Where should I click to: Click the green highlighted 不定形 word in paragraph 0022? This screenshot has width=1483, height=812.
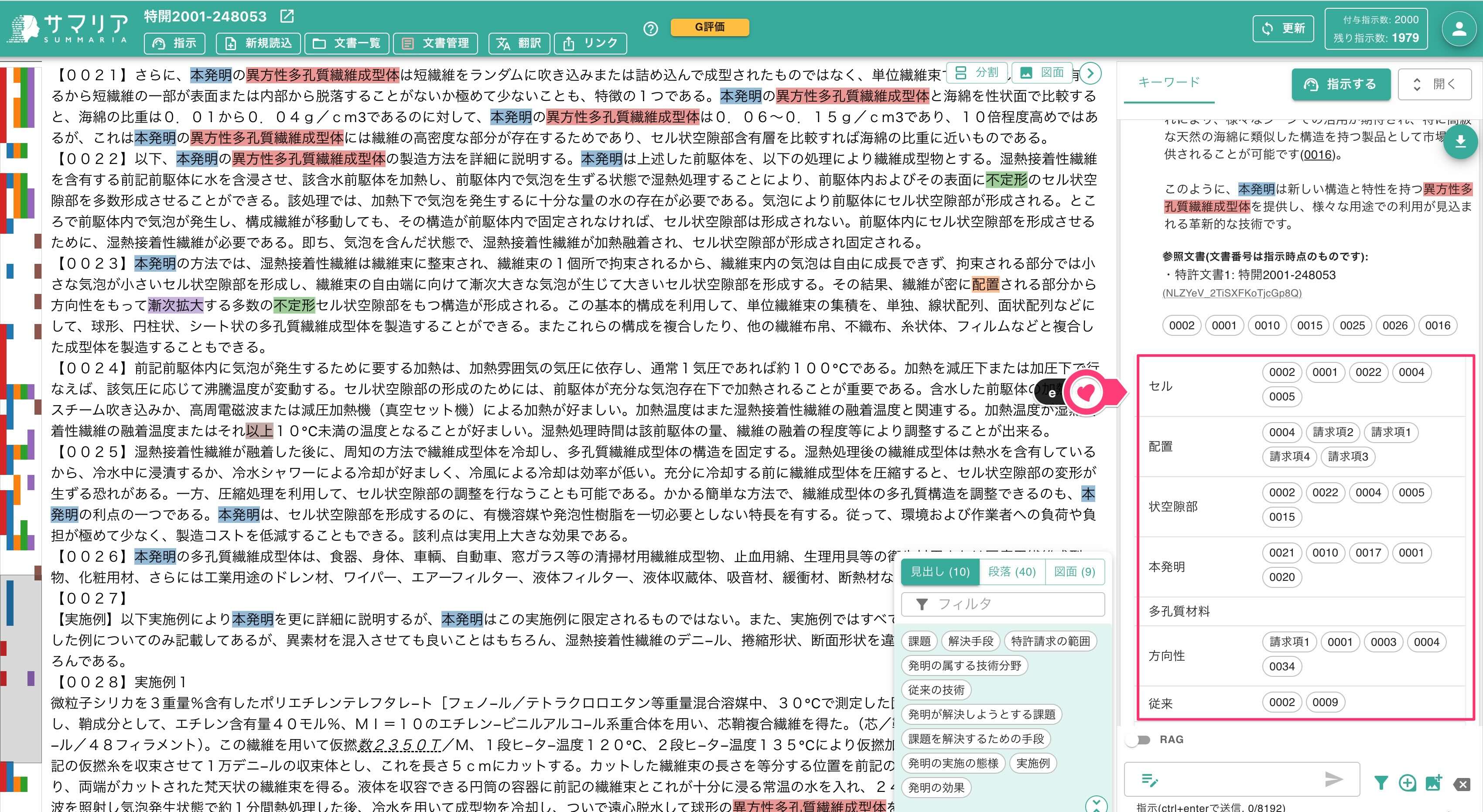click(x=1006, y=180)
